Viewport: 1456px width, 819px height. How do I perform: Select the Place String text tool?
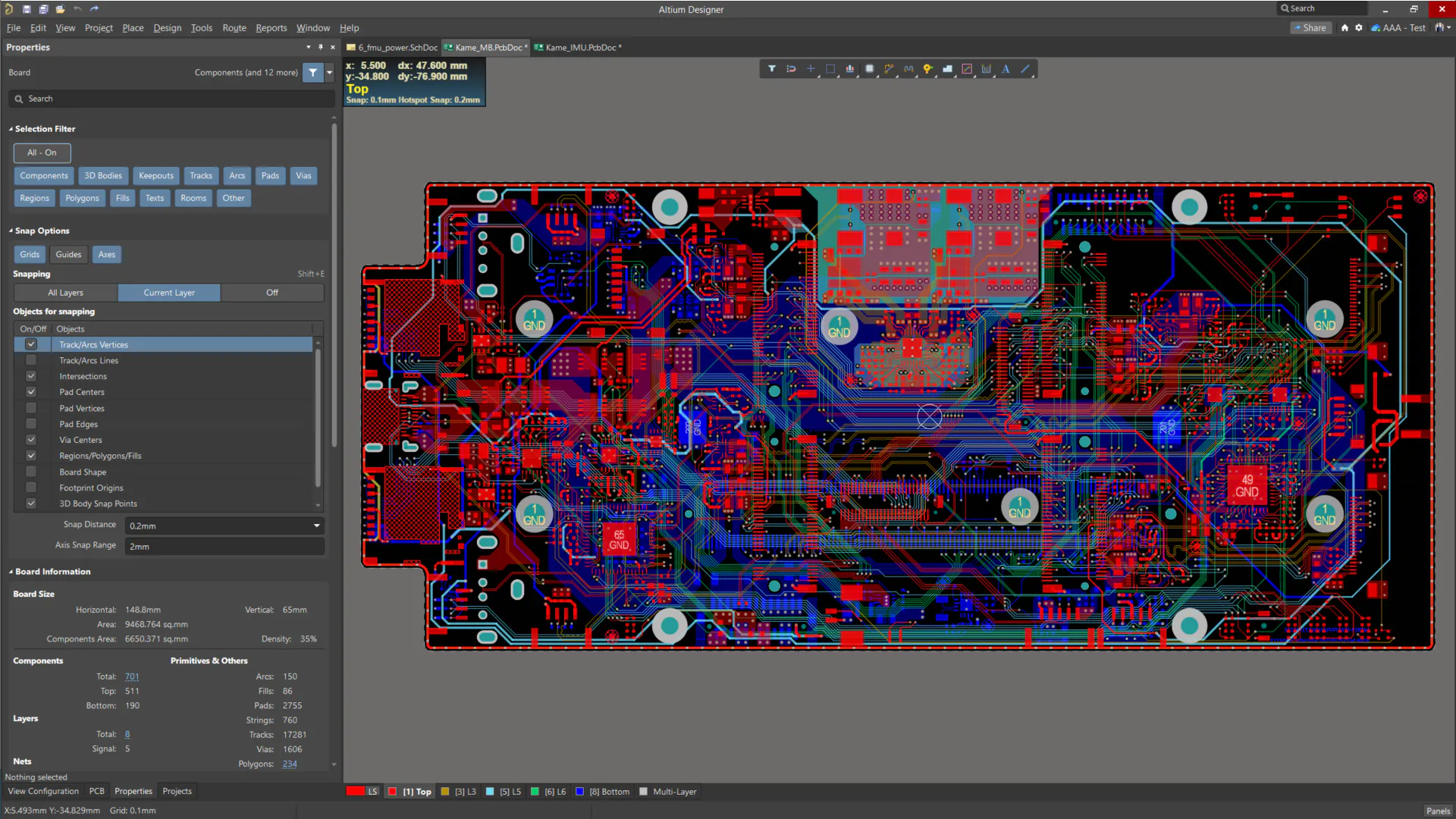pos(1006,69)
